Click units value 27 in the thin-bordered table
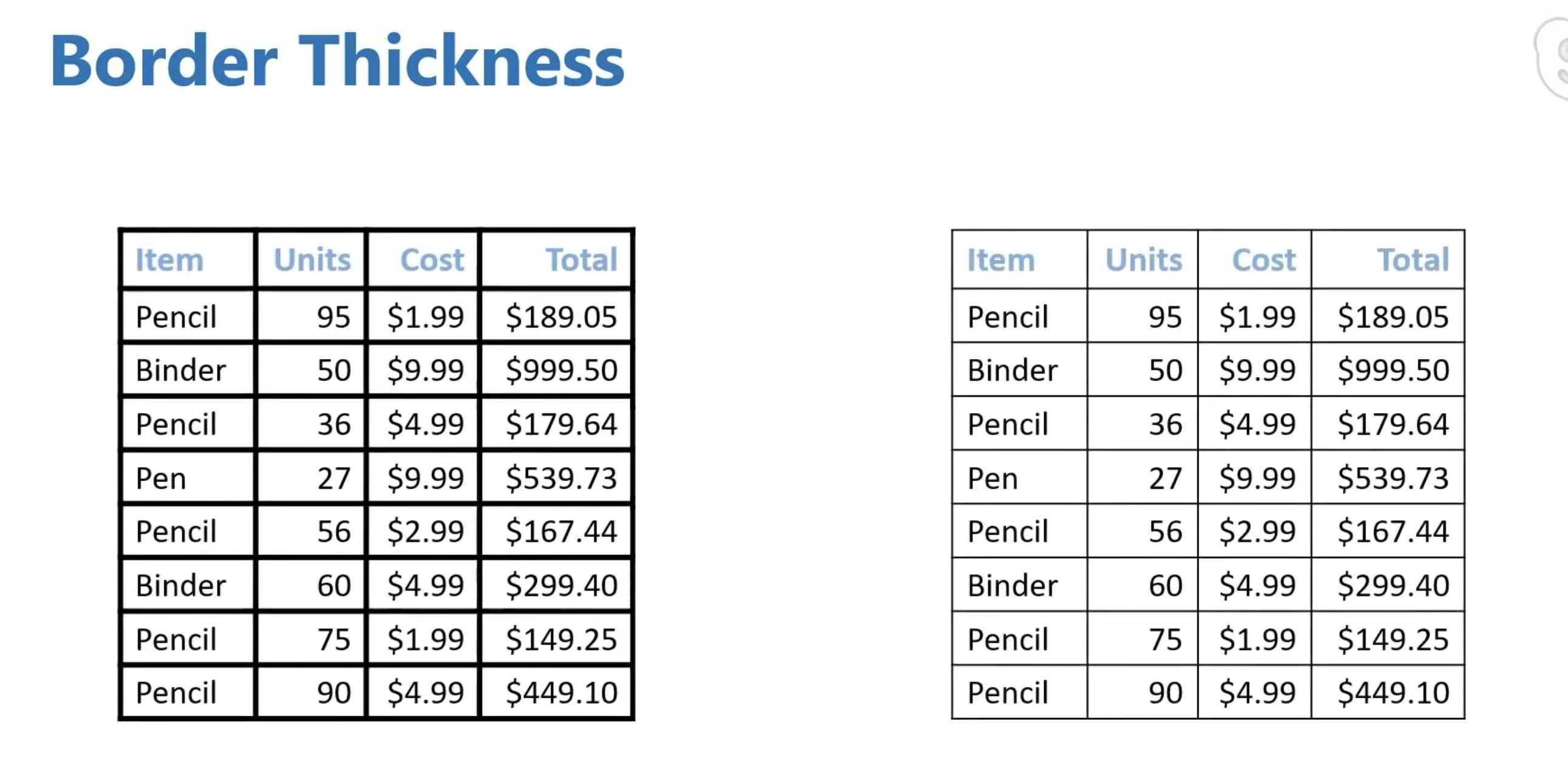 (1165, 478)
